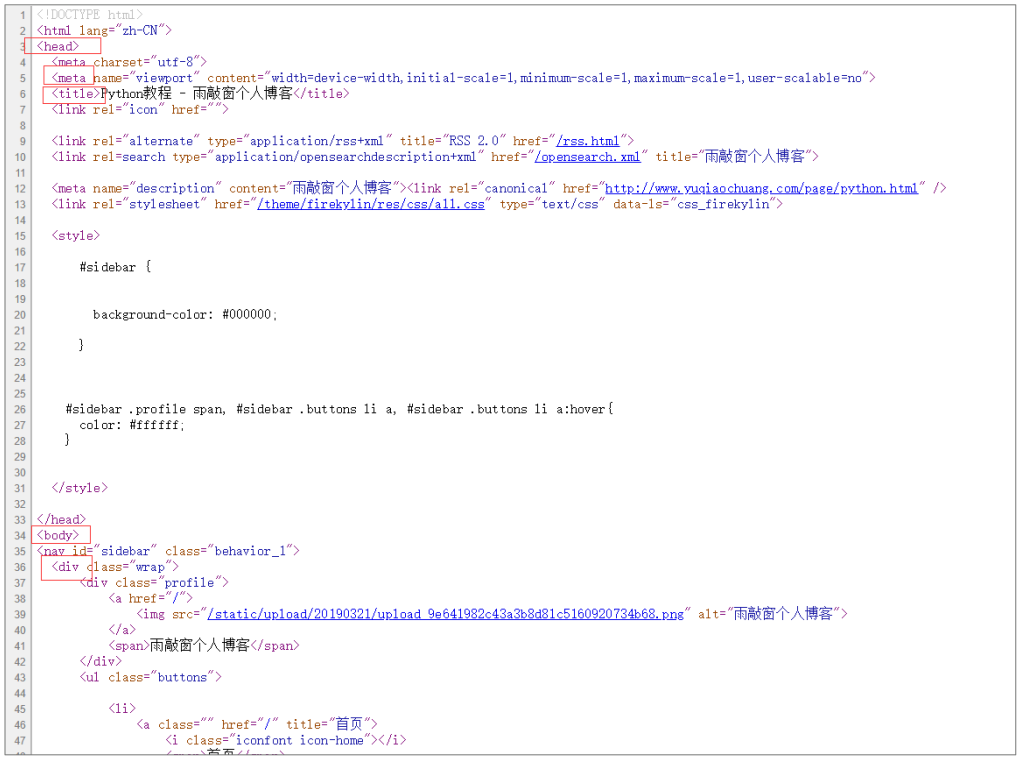Image resolution: width=1022 pixels, height=759 pixels.
Task: Click the <!DOCTYPE html> declaration
Action: click(89, 15)
